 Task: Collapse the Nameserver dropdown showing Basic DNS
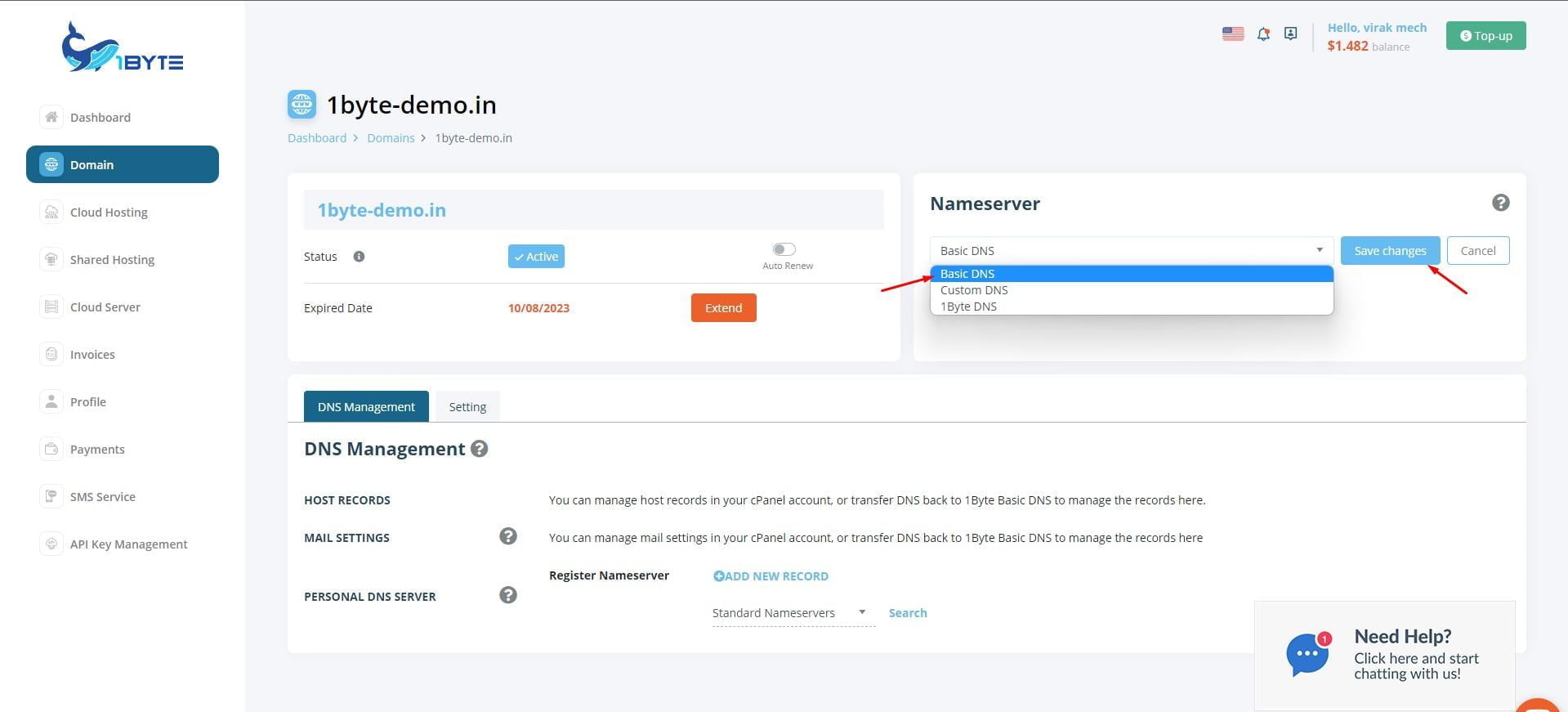click(1132, 250)
